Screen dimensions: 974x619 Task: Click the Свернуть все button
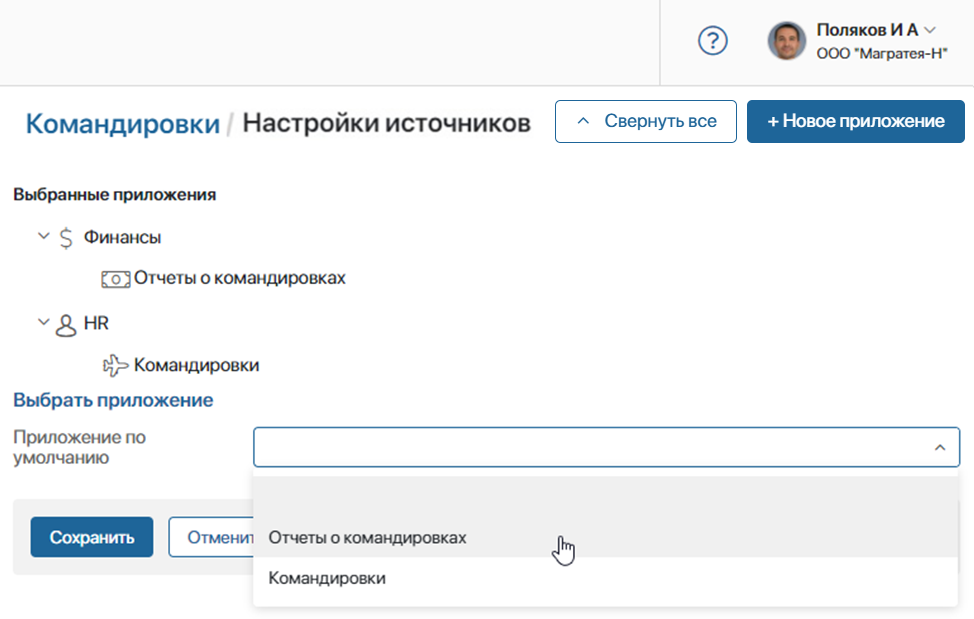(645, 121)
